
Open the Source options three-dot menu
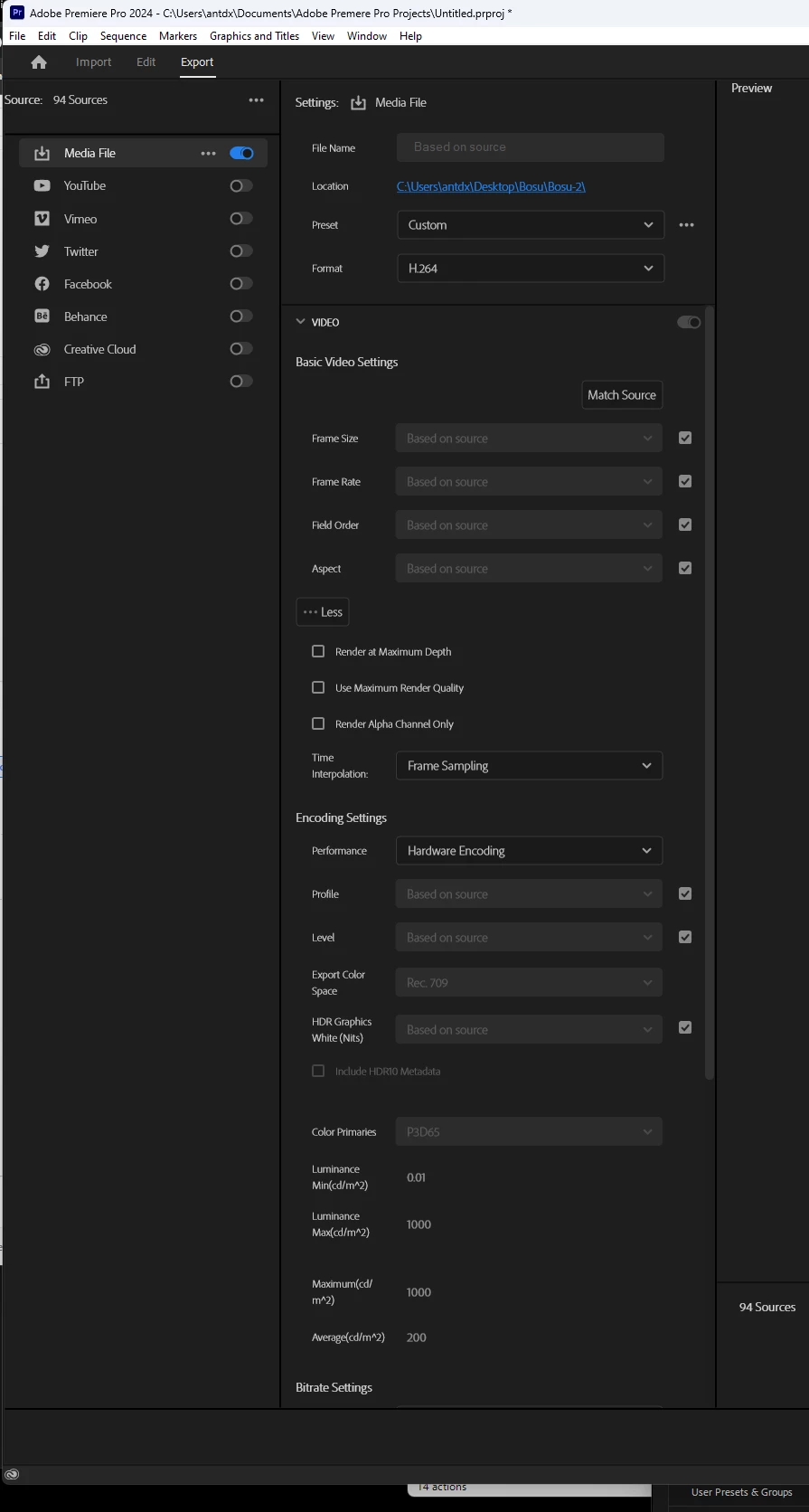click(x=257, y=100)
